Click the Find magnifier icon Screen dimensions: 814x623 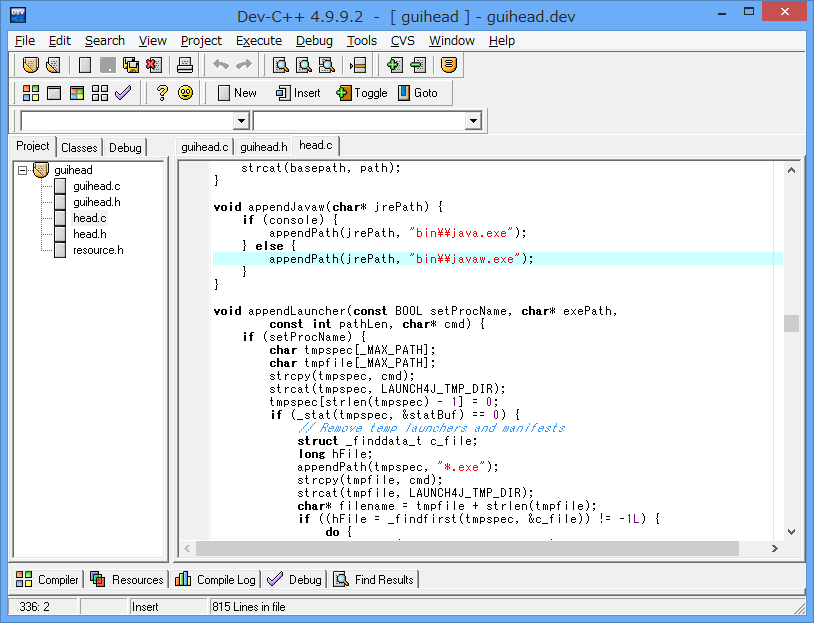(x=280, y=65)
